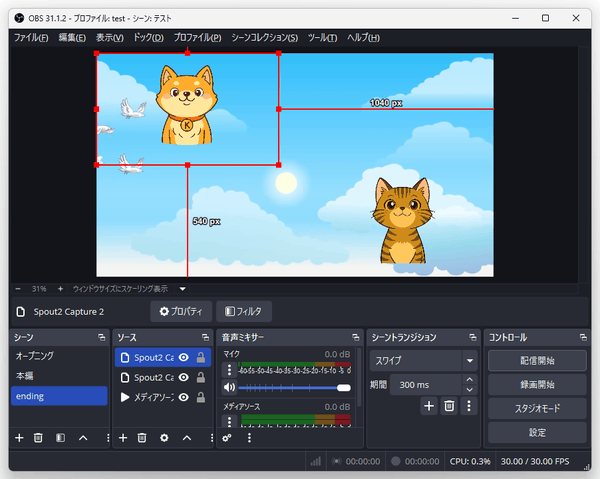Viewport: 600px width, 479px height.
Task: Open the ファイル(F) menu
Action: (31, 38)
